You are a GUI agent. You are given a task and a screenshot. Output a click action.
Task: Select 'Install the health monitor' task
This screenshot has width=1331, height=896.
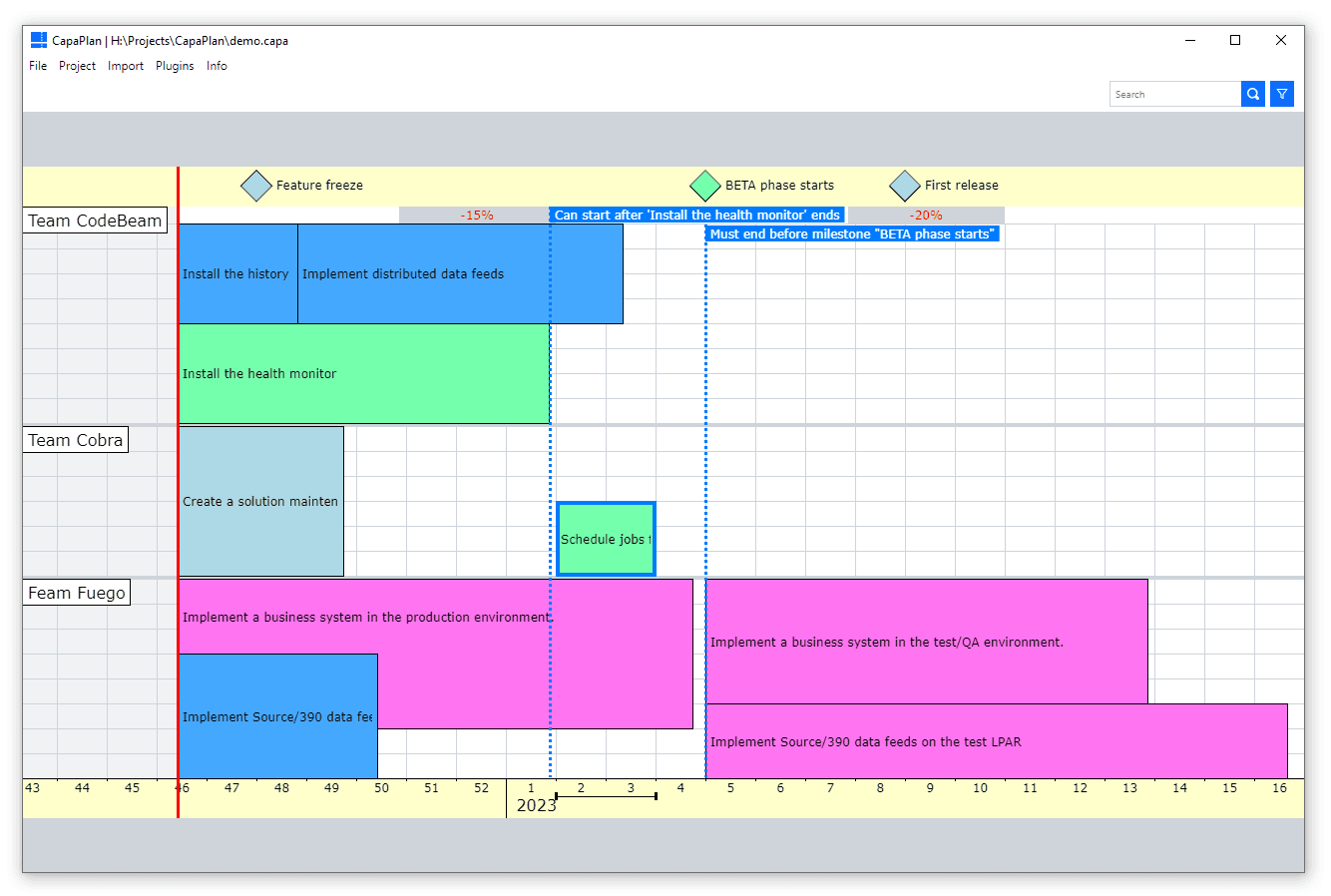[363, 374]
